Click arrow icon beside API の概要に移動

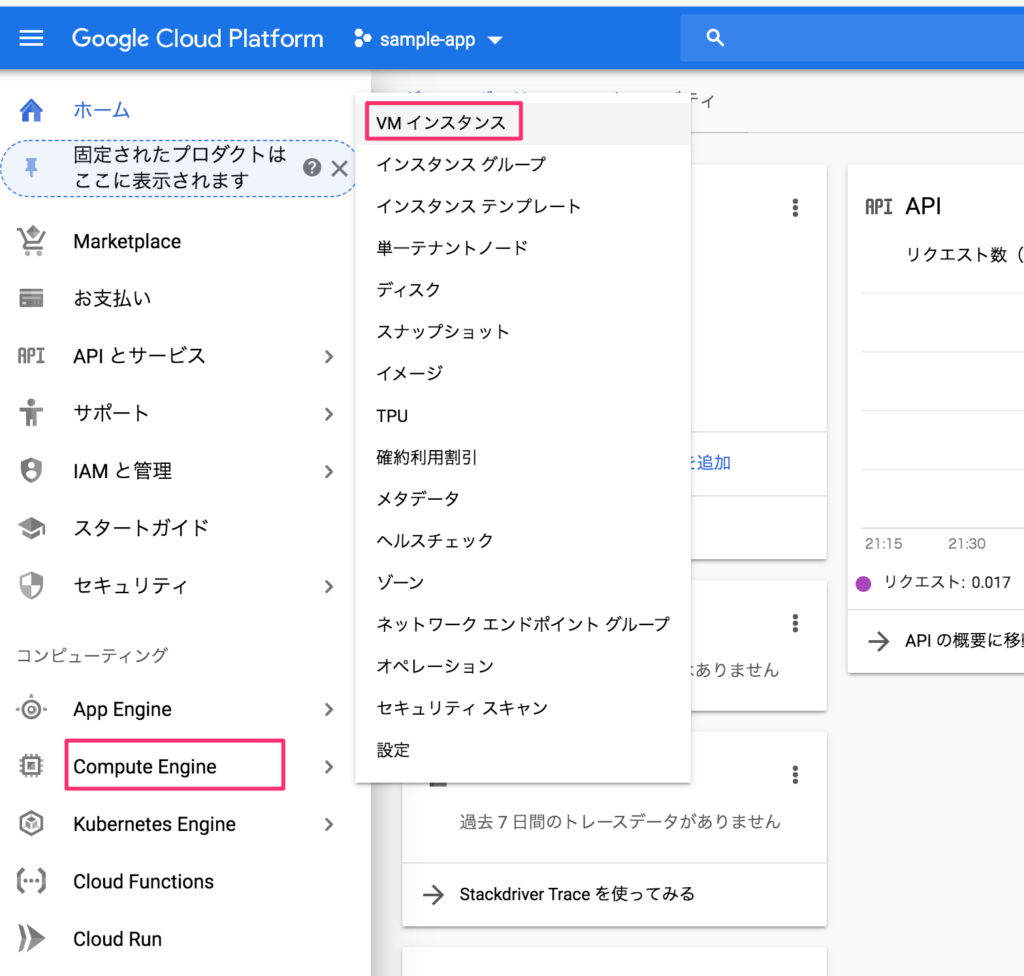click(x=878, y=641)
